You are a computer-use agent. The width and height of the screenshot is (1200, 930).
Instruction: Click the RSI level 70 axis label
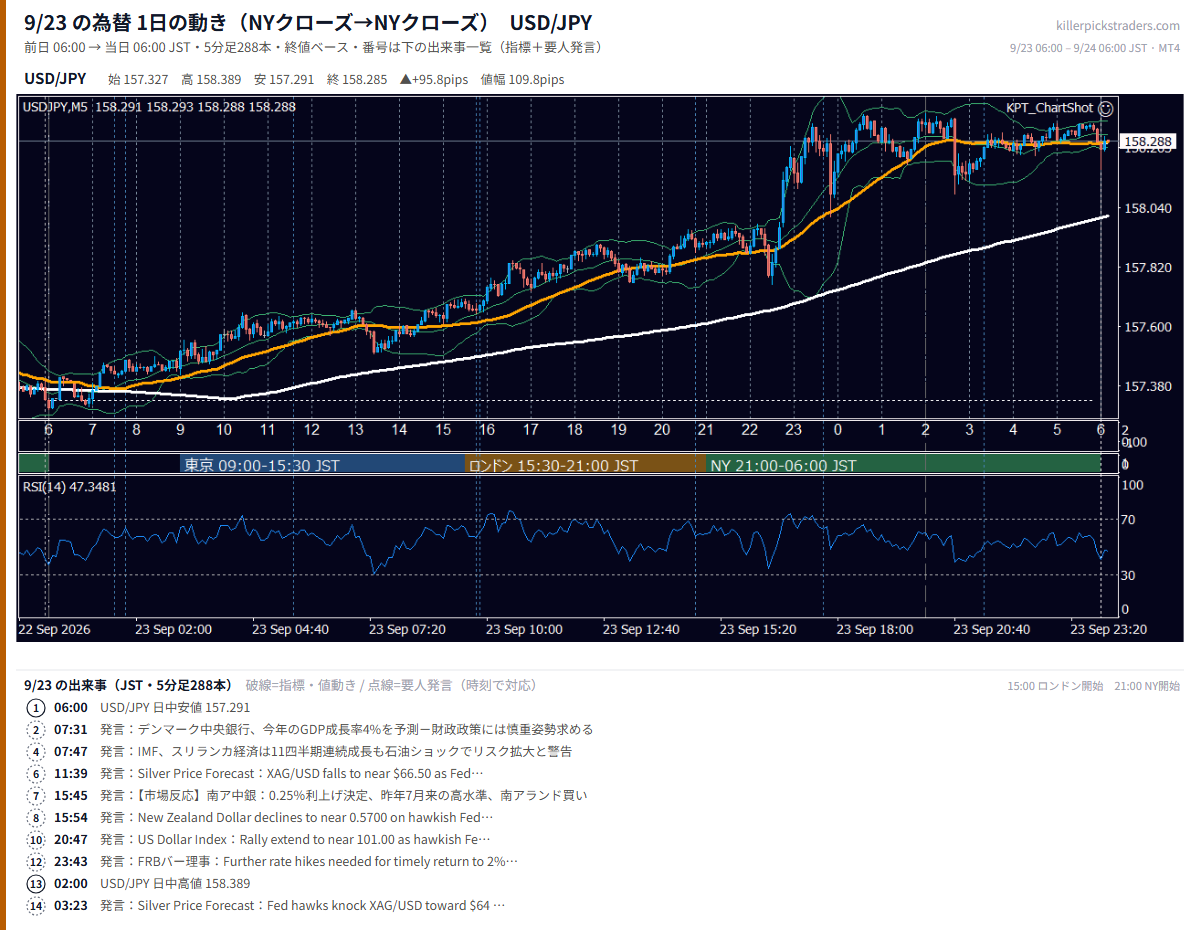tap(1129, 520)
